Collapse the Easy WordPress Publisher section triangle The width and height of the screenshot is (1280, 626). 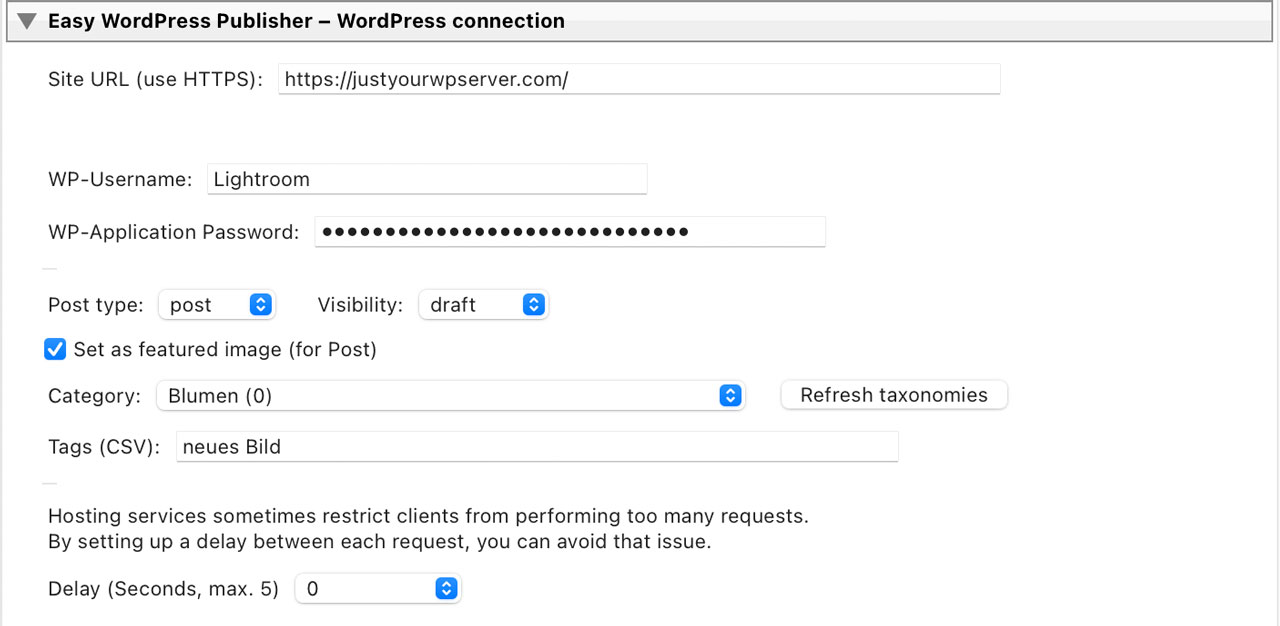(x=27, y=21)
